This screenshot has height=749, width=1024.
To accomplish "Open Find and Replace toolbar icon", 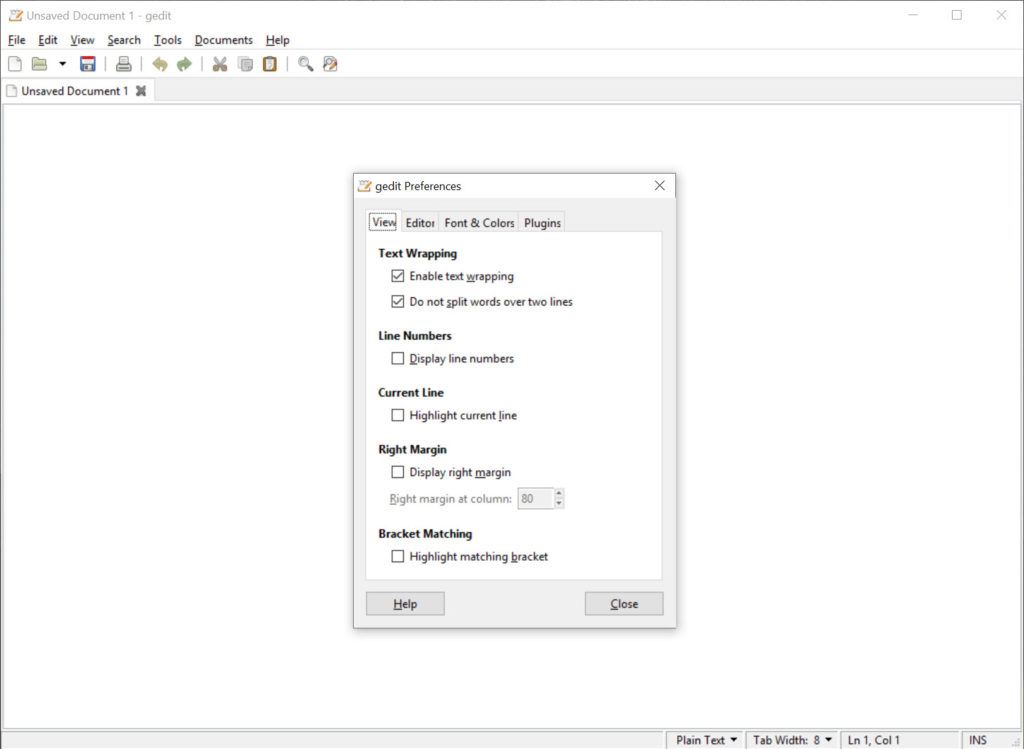I will (x=330, y=64).
